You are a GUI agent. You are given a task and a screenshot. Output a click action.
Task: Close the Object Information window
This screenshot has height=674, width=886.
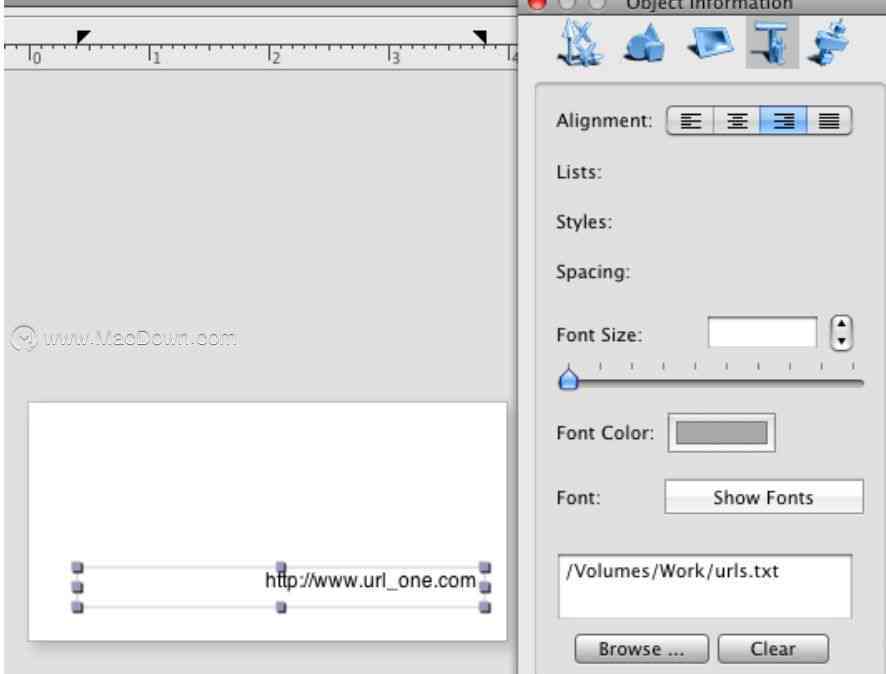pos(536,4)
